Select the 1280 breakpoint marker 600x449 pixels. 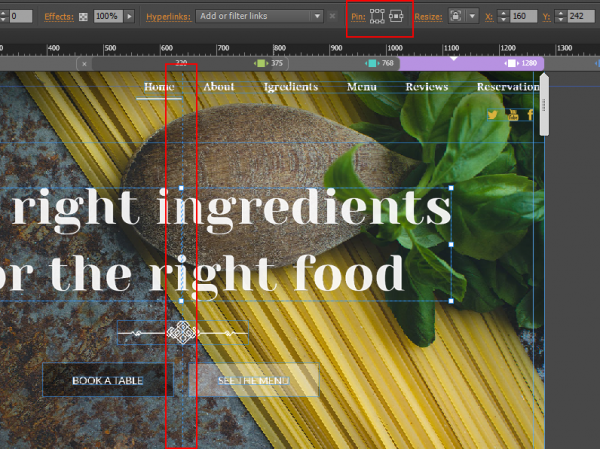[x=522, y=63]
